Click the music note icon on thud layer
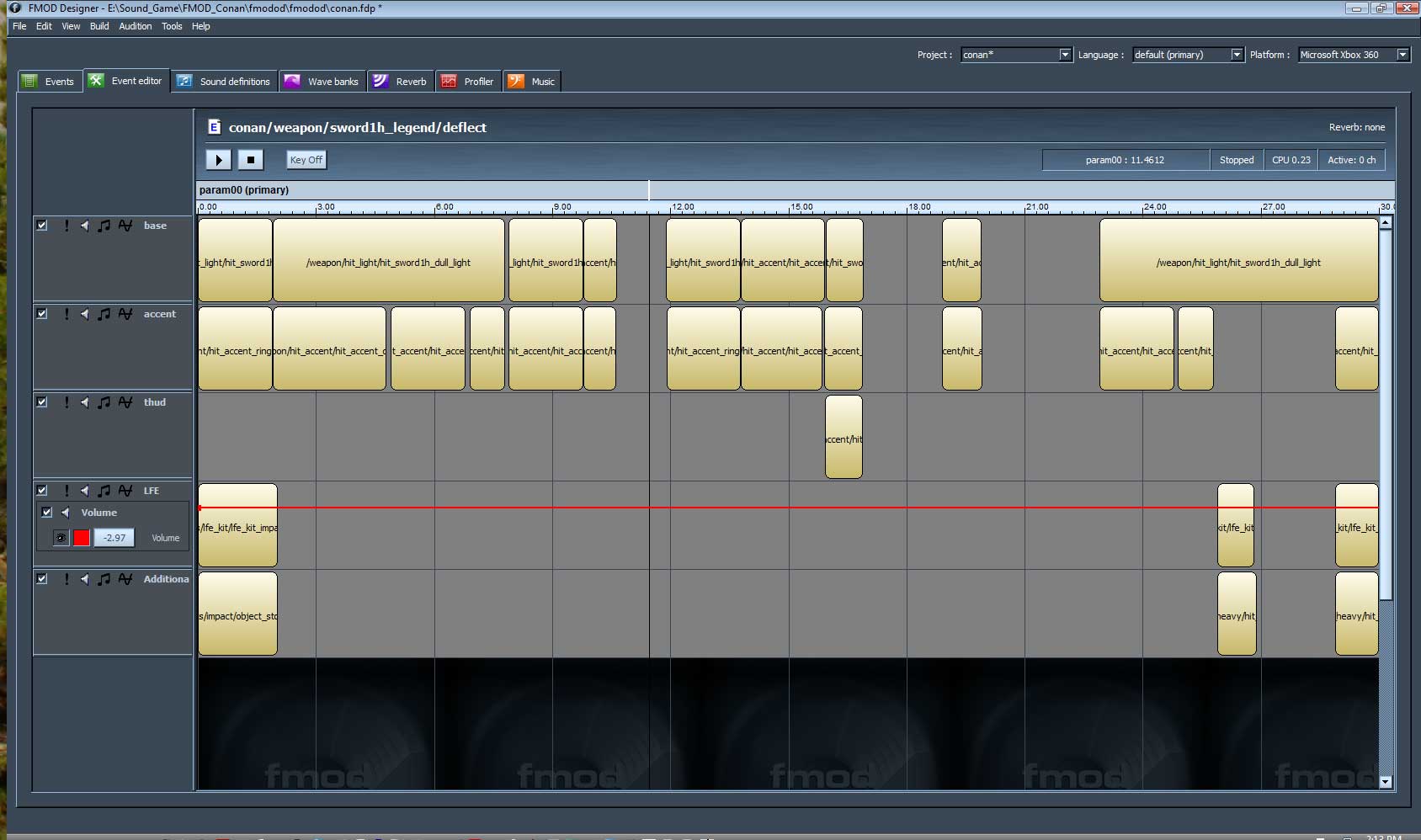Image resolution: width=1421 pixels, height=840 pixels. pyautogui.click(x=104, y=402)
